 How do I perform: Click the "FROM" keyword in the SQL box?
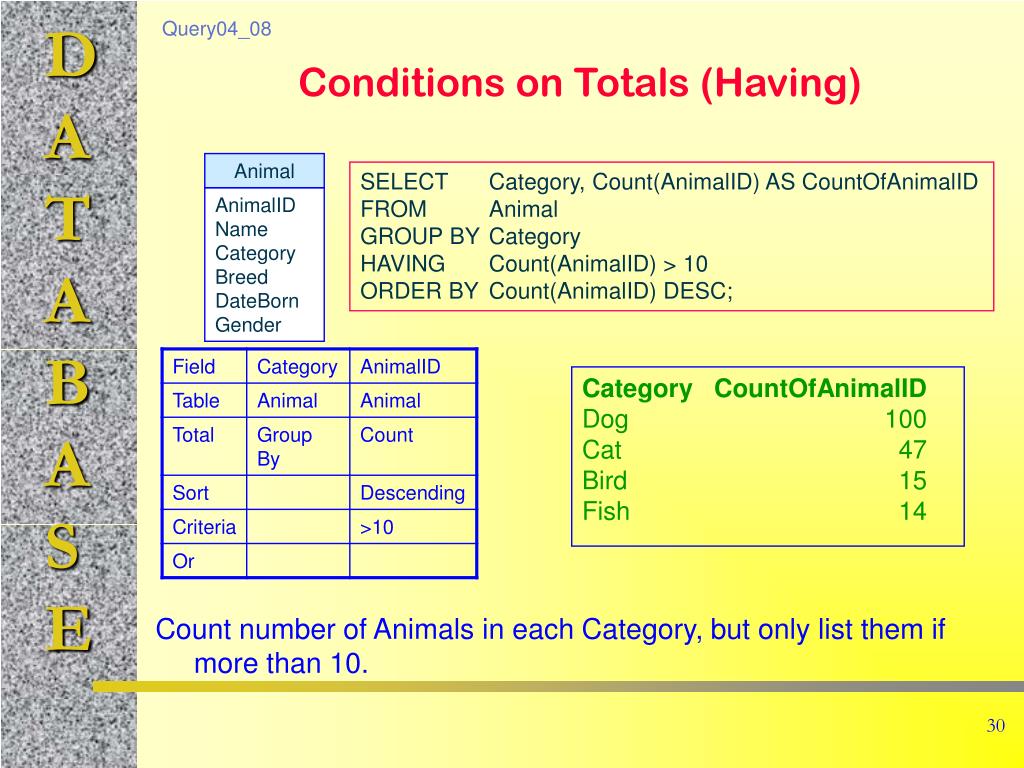tap(393, 209)
